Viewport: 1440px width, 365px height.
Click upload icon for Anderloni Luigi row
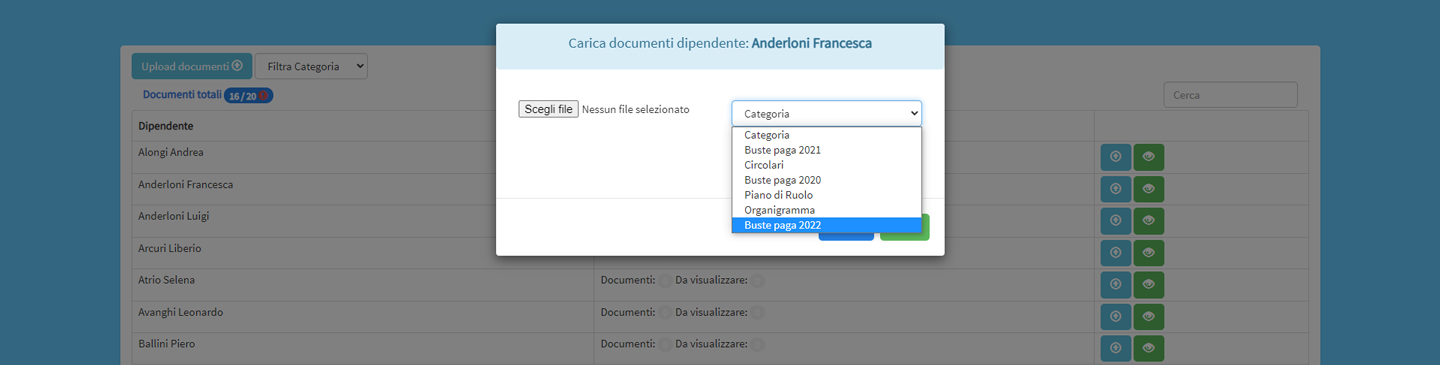tap(1116, 221)
